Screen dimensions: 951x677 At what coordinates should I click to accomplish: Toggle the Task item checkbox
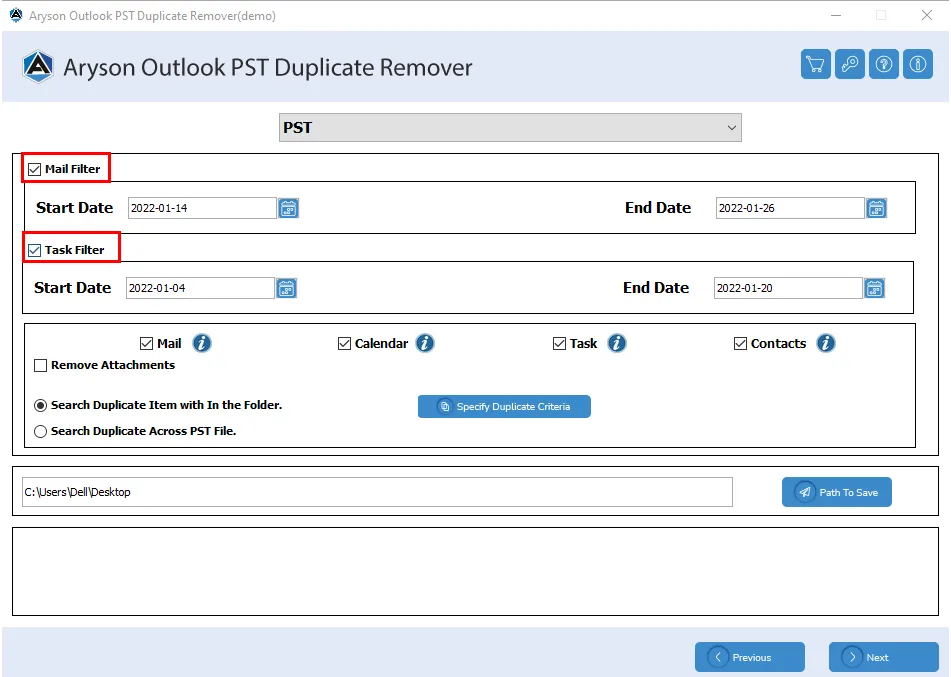[x=559, y=344]
